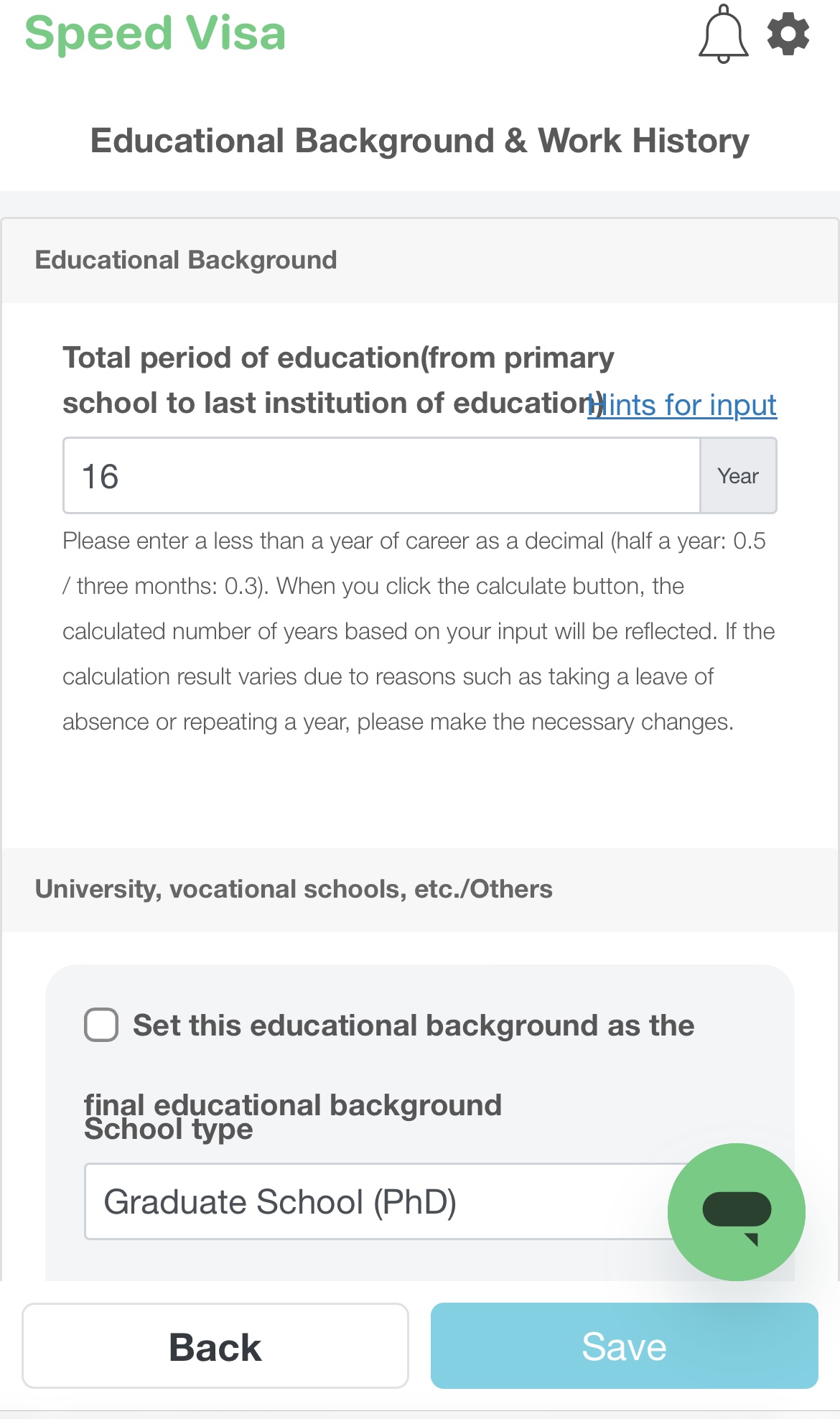Tap the Back button
This screenshot has height=1419, width=840.
(215, 1346)
